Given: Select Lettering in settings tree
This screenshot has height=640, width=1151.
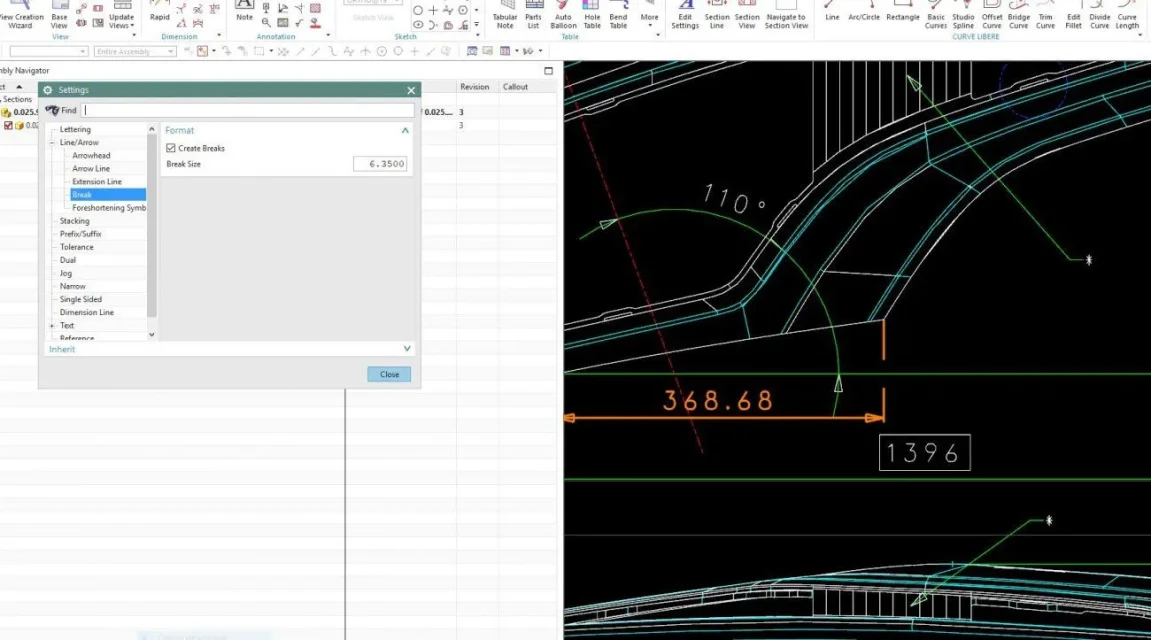Looking at the screenshot, I should coord(75,129).
